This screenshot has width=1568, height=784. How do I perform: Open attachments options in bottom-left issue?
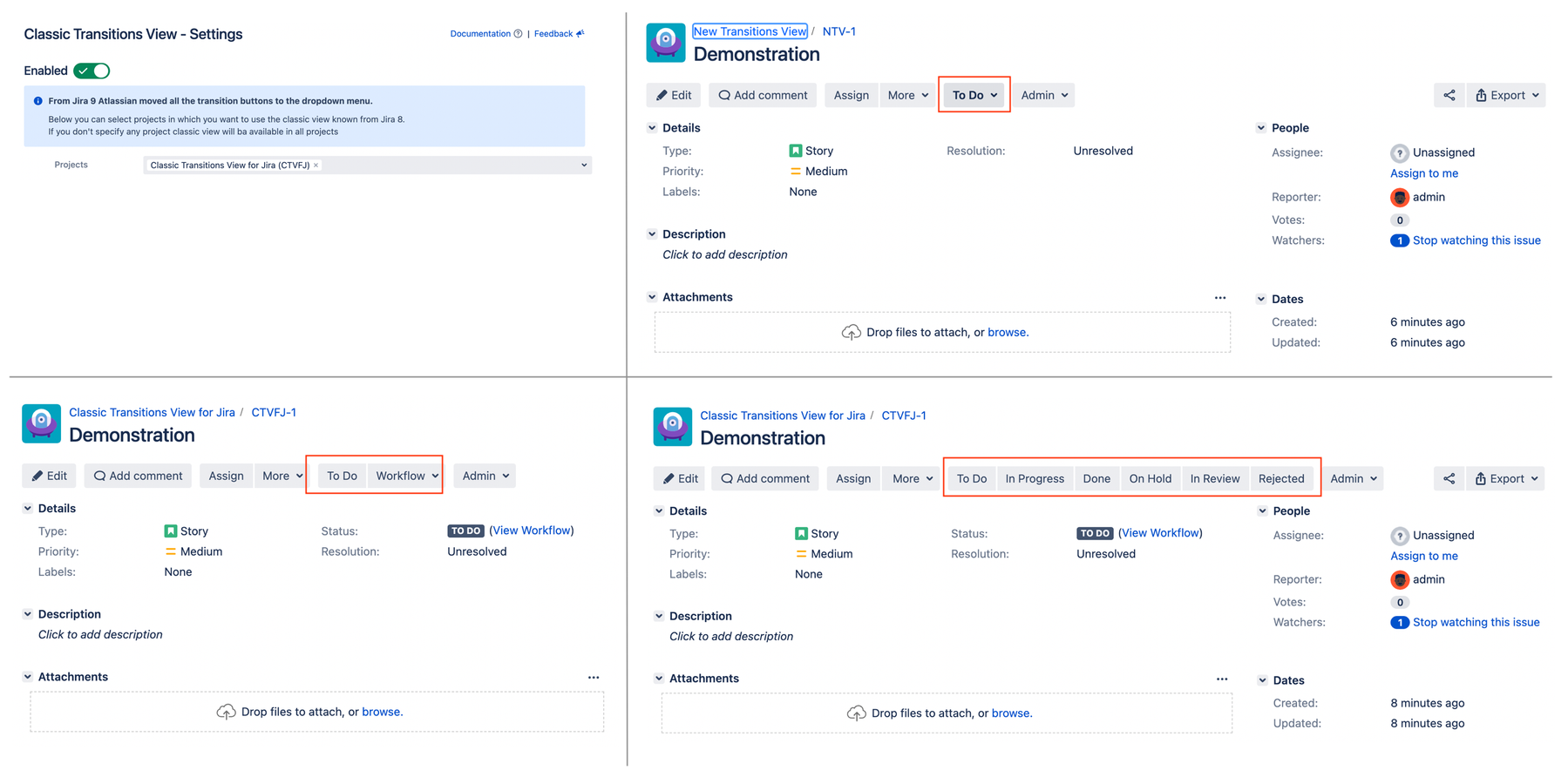pyautogui.click(x=594, y=677)
